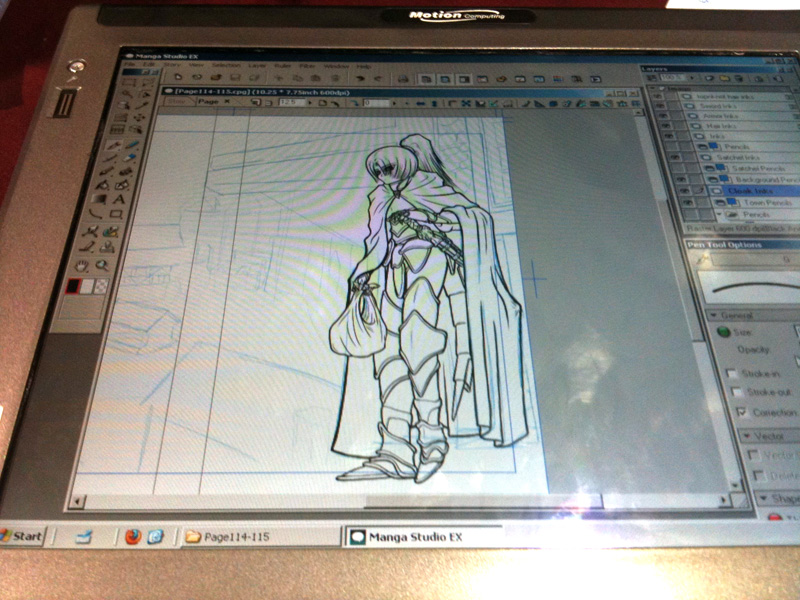Open Firefox from the taskbar
The height and width of the screenshot is (600, 800).
133,536
